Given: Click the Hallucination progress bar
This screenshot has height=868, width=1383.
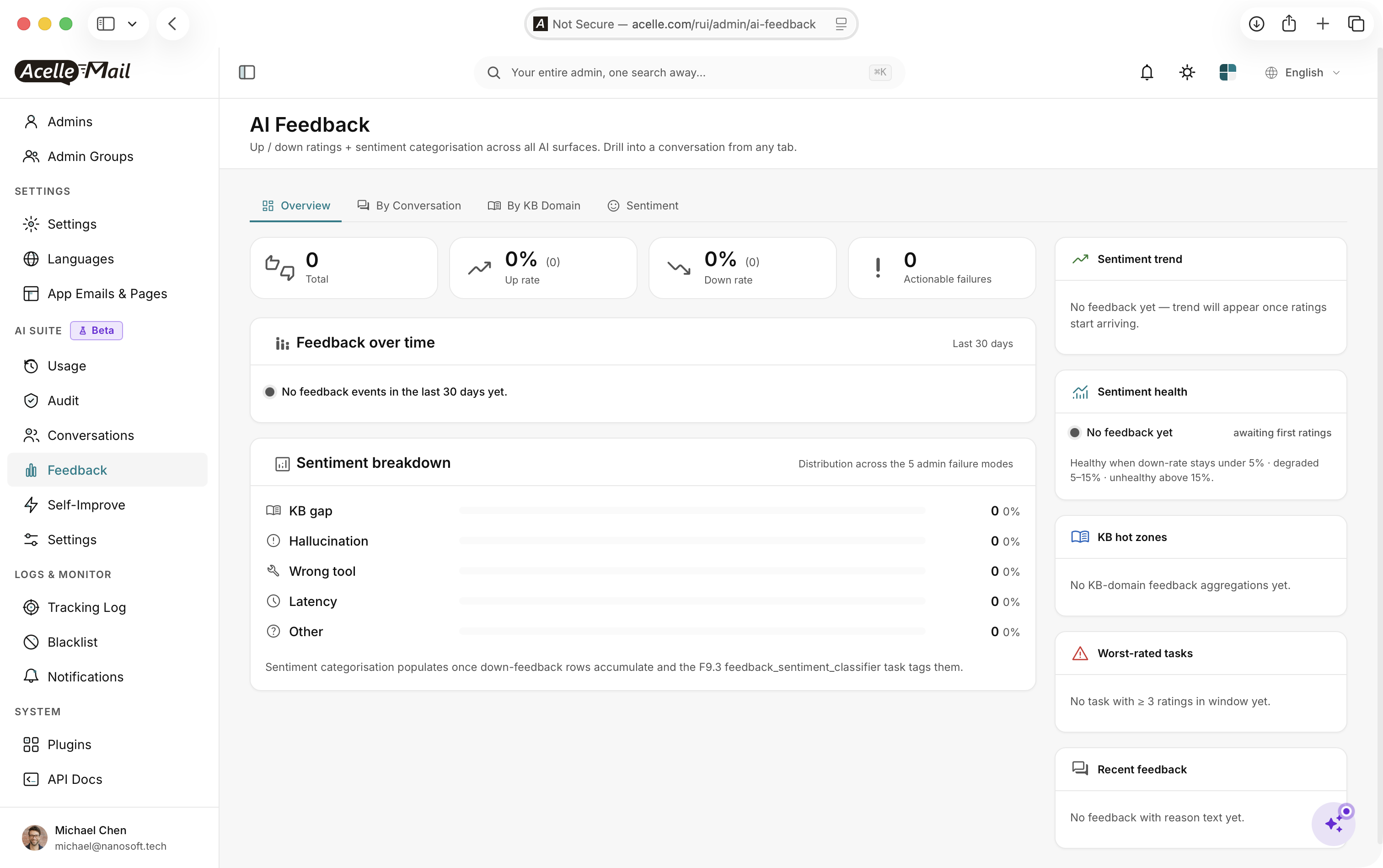Looking at the screenshot, I should (692, 541).
